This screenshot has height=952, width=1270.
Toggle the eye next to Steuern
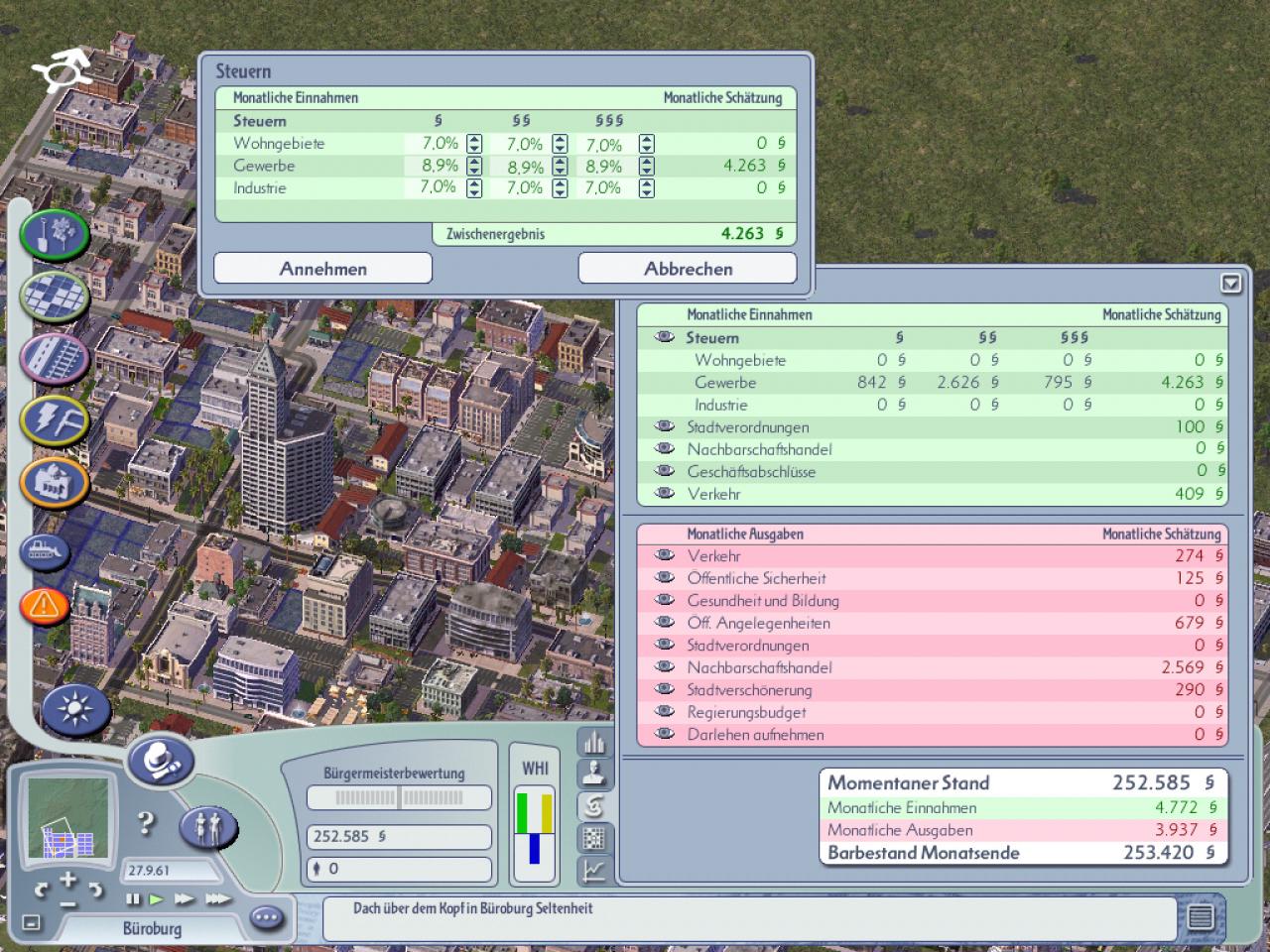[x=665, y=337]
